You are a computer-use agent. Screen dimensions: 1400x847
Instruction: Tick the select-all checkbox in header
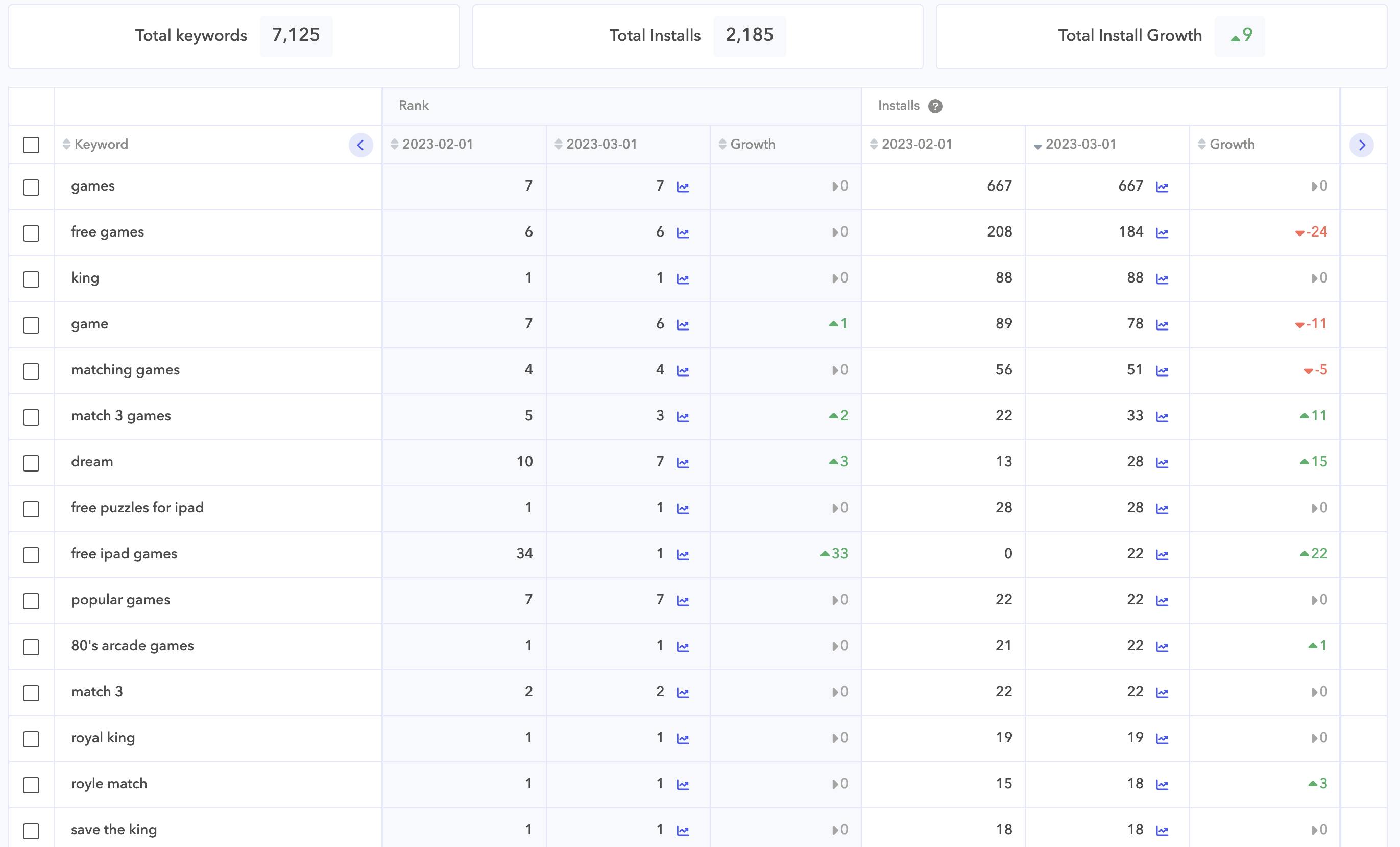[x=31, y=145]
